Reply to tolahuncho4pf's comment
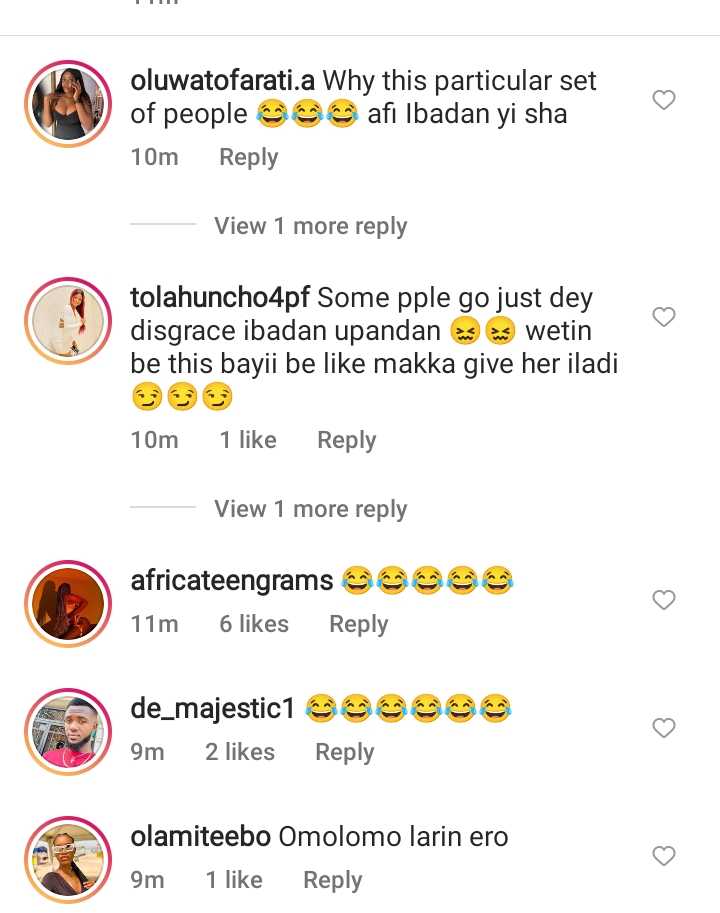Viewport: 720px width, 913px height. click(347, 440)
